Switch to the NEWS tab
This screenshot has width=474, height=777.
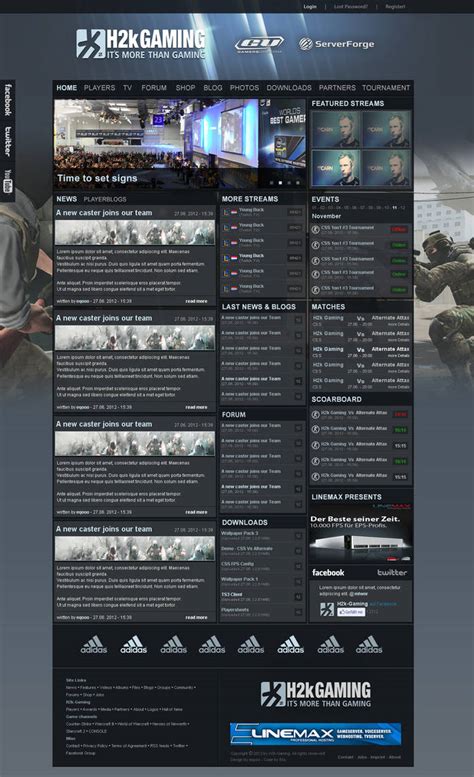66,199
